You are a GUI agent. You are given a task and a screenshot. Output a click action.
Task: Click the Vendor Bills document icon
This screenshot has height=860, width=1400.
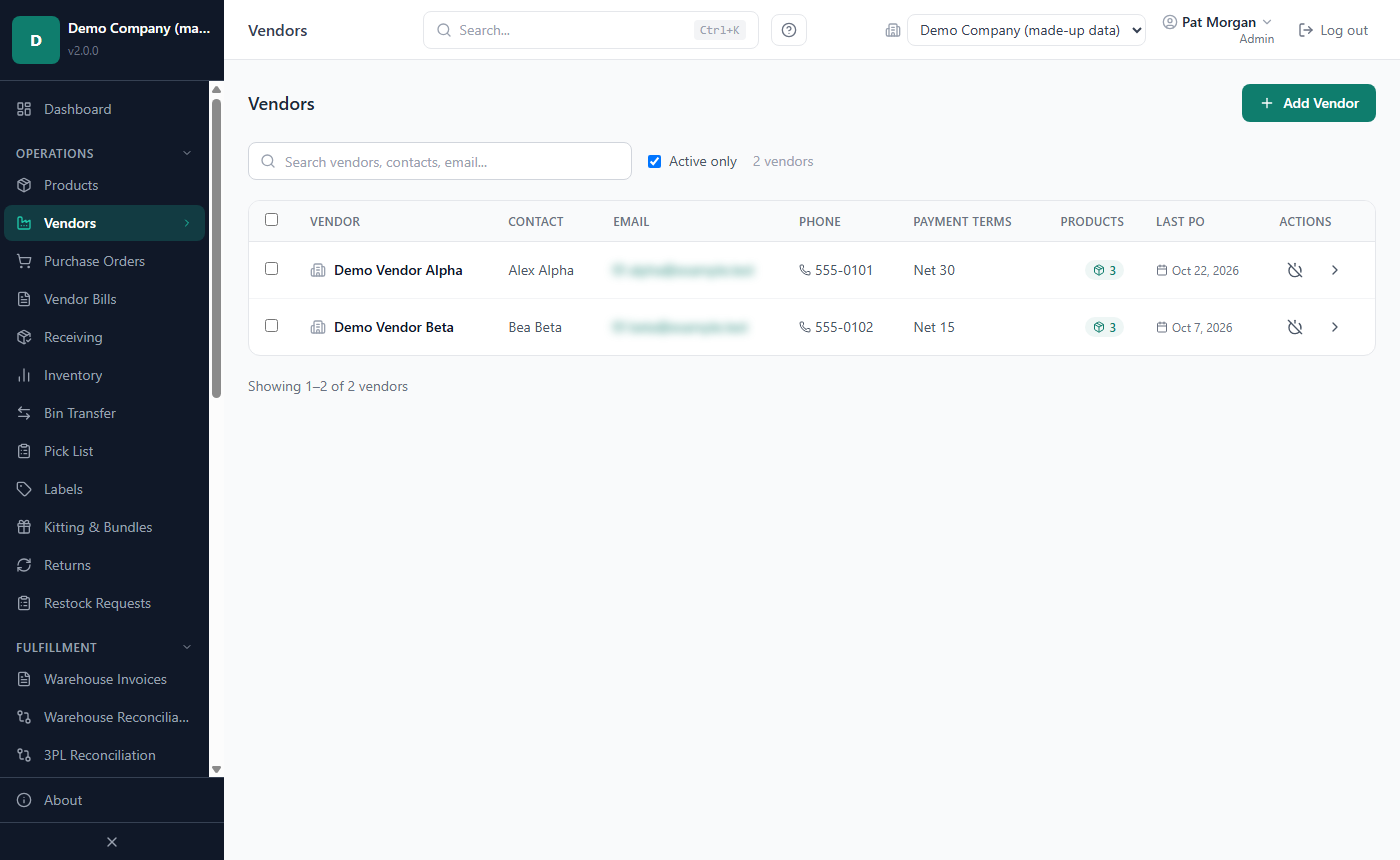coord(24,299)
